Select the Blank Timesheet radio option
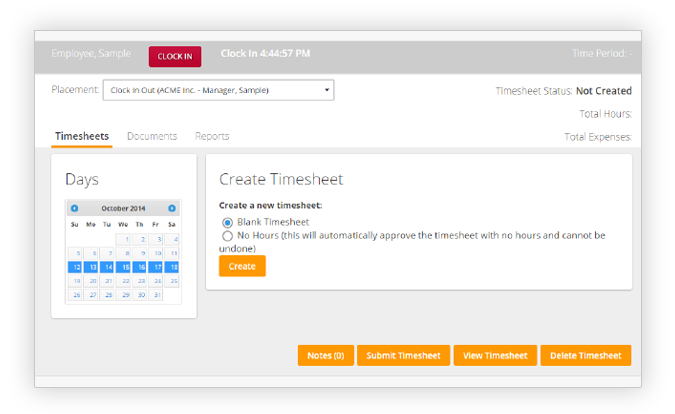This screenshot has height=414, width=675. [227, 222]
